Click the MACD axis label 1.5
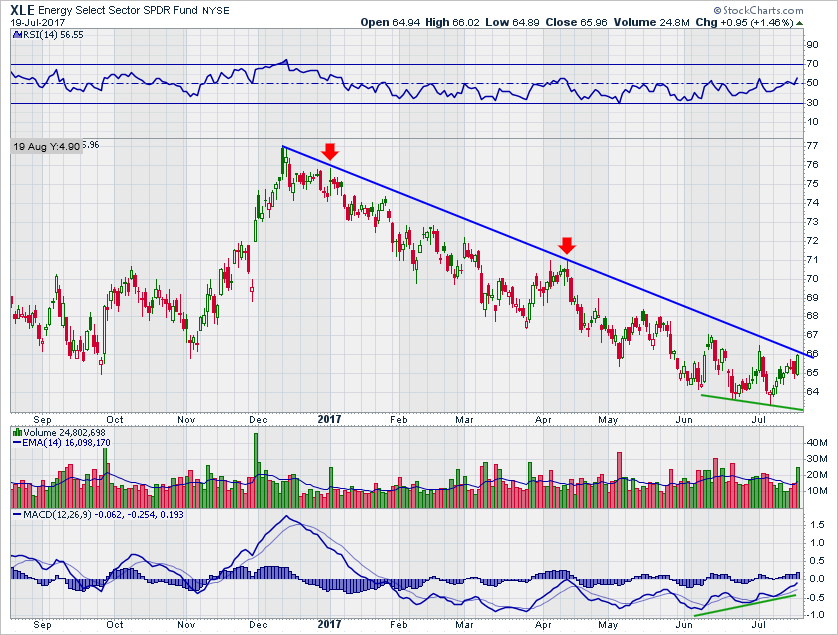838x635 pixels. (817, 525)
